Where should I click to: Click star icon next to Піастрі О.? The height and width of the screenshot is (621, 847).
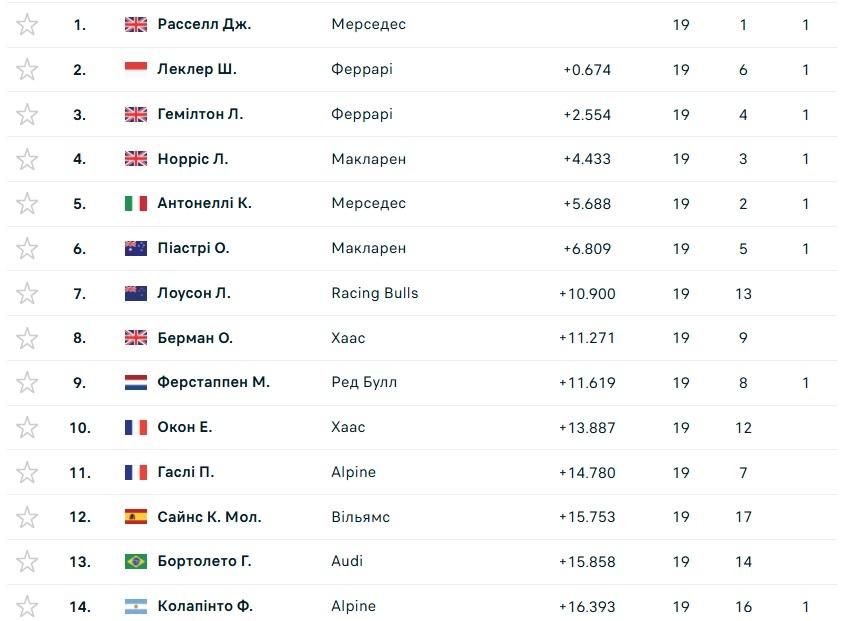pyautogui.click(x=27, y=249)
